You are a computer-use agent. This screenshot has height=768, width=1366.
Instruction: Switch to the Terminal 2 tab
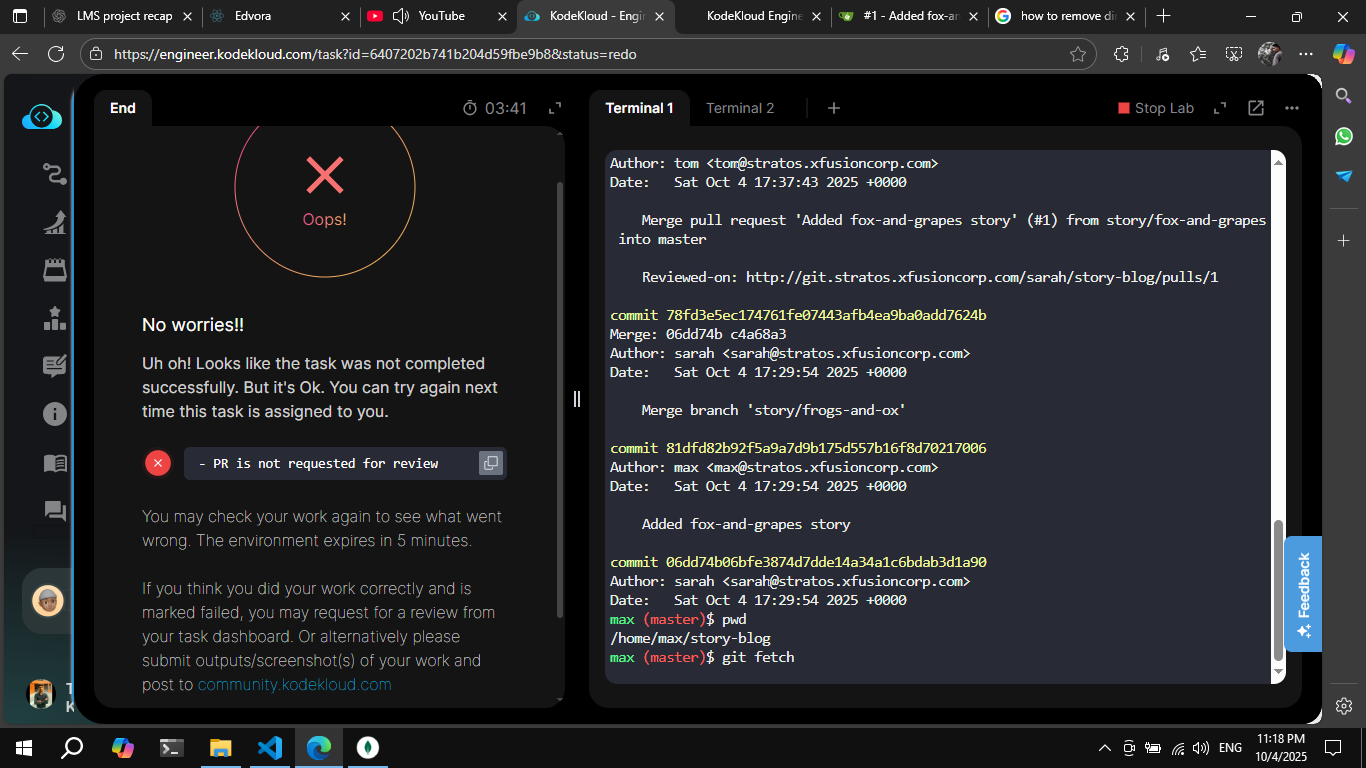(x=740, y=108)
